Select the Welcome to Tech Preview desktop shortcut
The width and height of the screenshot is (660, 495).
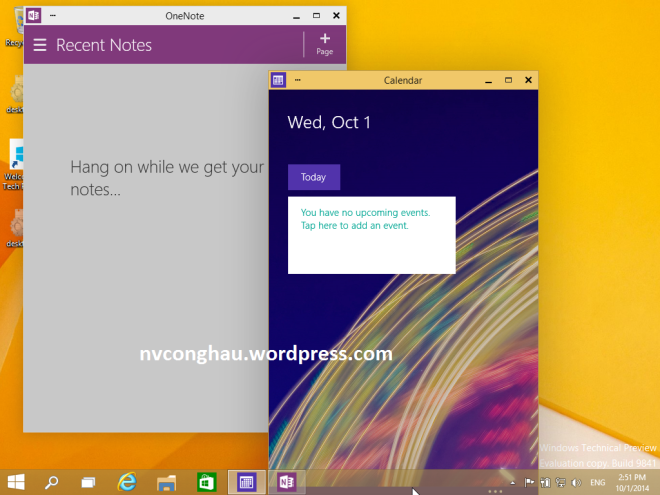point(13,165)
